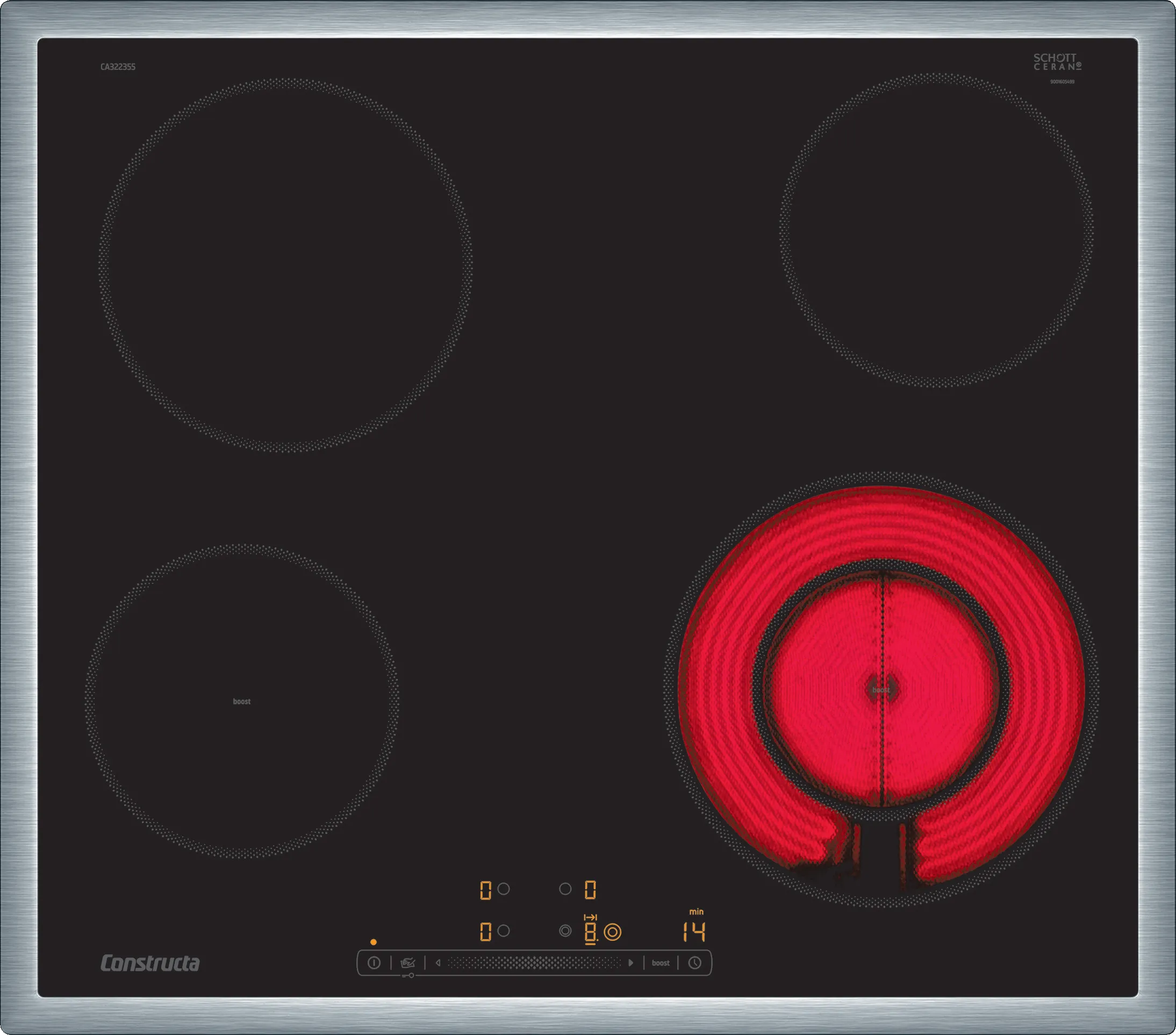Tap the 'min' label above the timer
The image size is (1176, 1035).
[696, 912]
